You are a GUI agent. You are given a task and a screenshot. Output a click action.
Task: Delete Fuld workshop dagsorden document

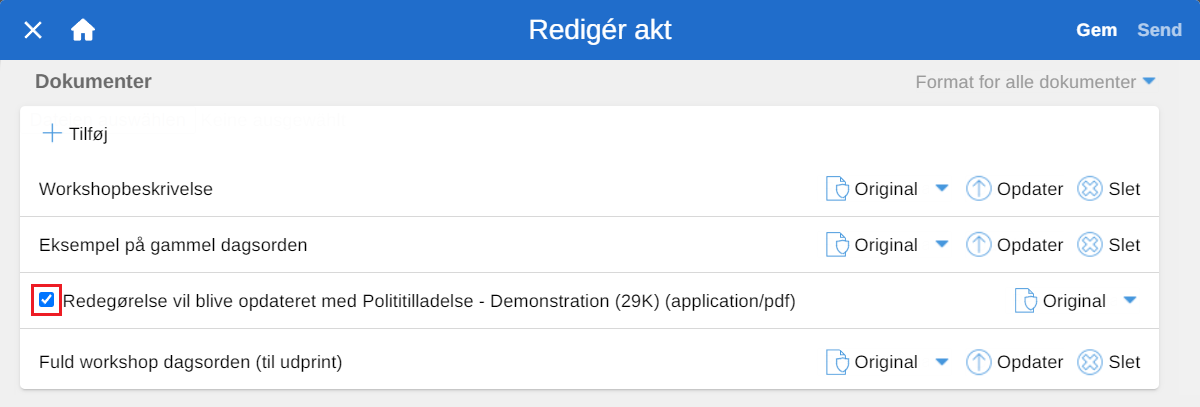(1090, 362)
